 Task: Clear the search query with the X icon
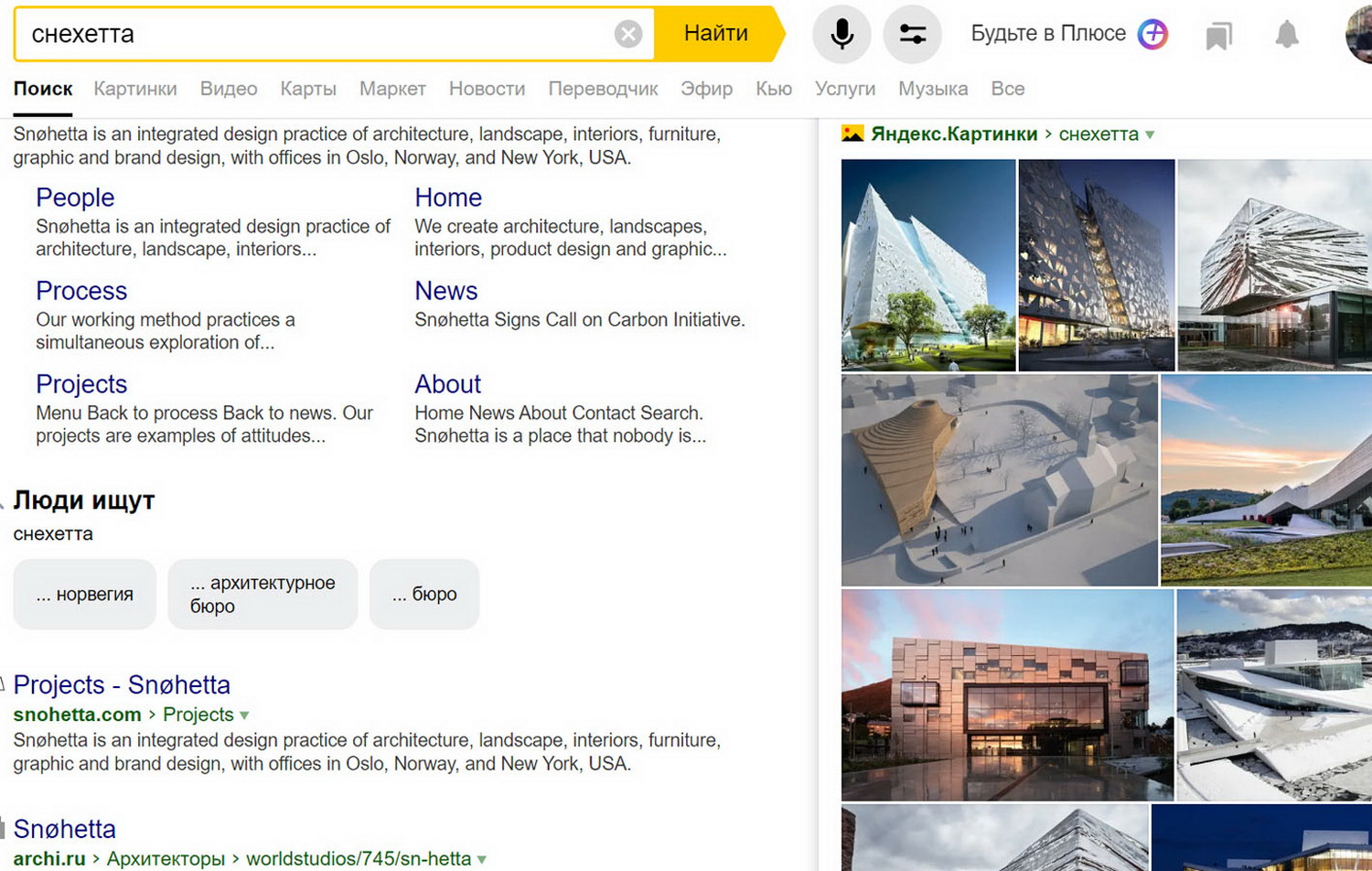627,35
